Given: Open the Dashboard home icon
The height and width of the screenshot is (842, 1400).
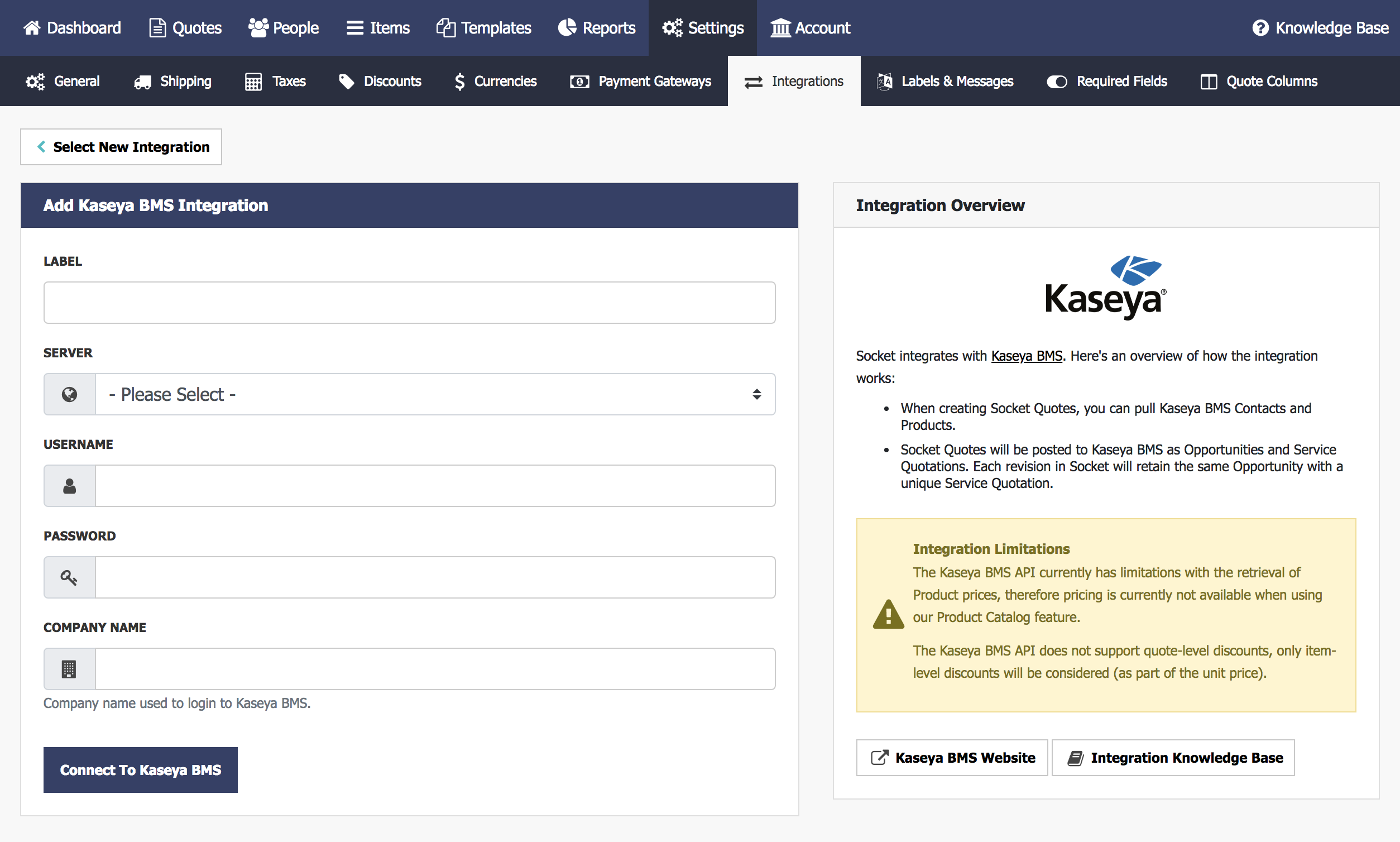Looking at the screenshot, I should (x=32, y=28).
